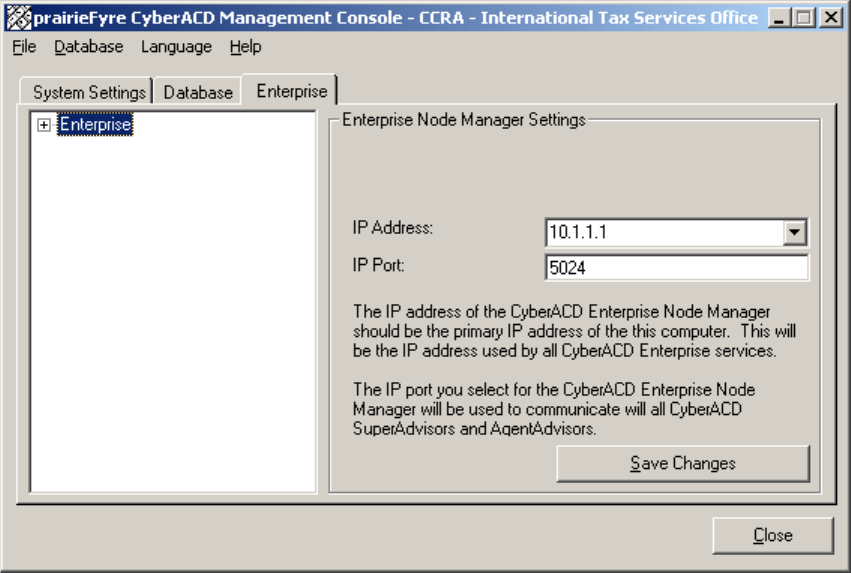The image size is (851, 573).
Task: Select the Enterprise tab
Action: point(291,91)
